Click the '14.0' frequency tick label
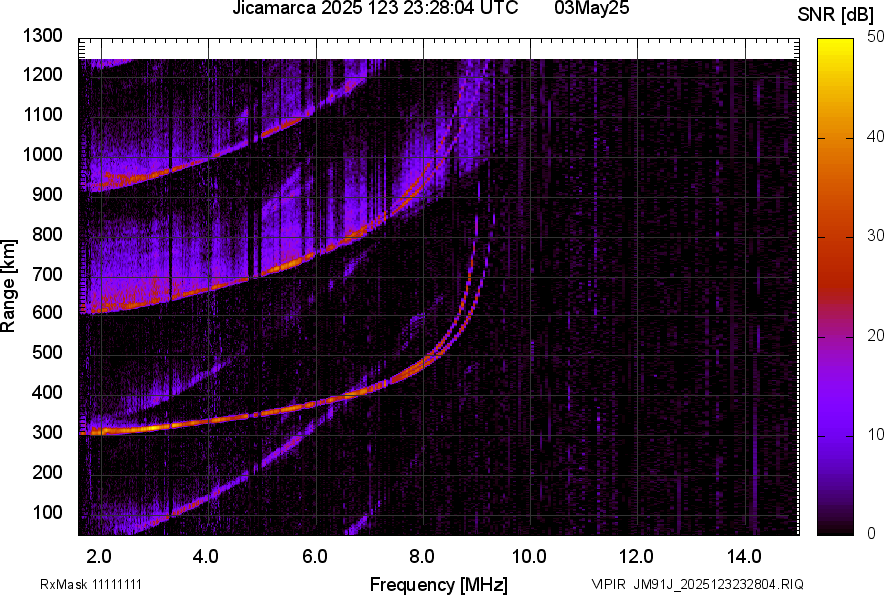884x595 pixels. pyautogui.click(x=744, y=557)
